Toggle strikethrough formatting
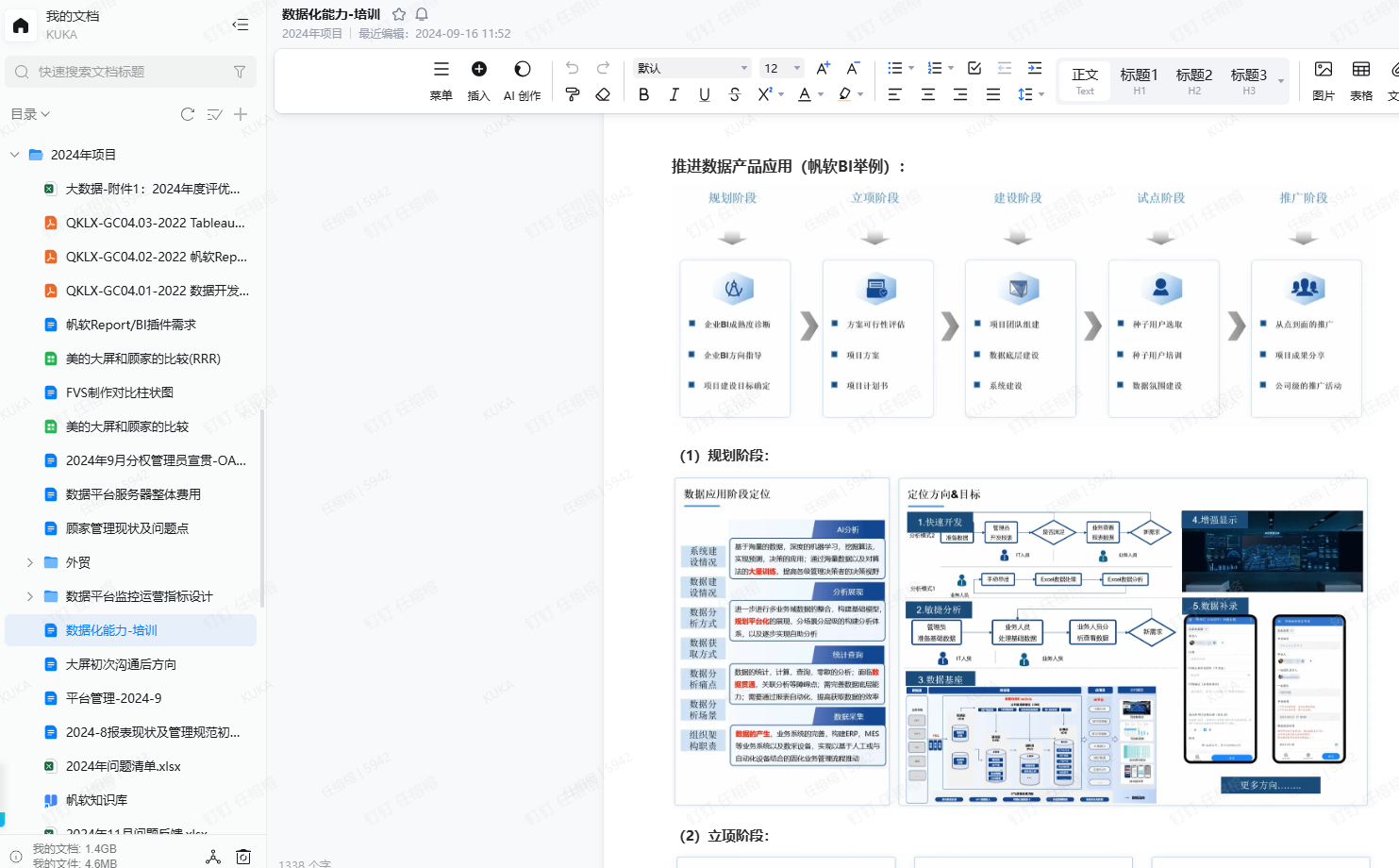 [735, 94]
